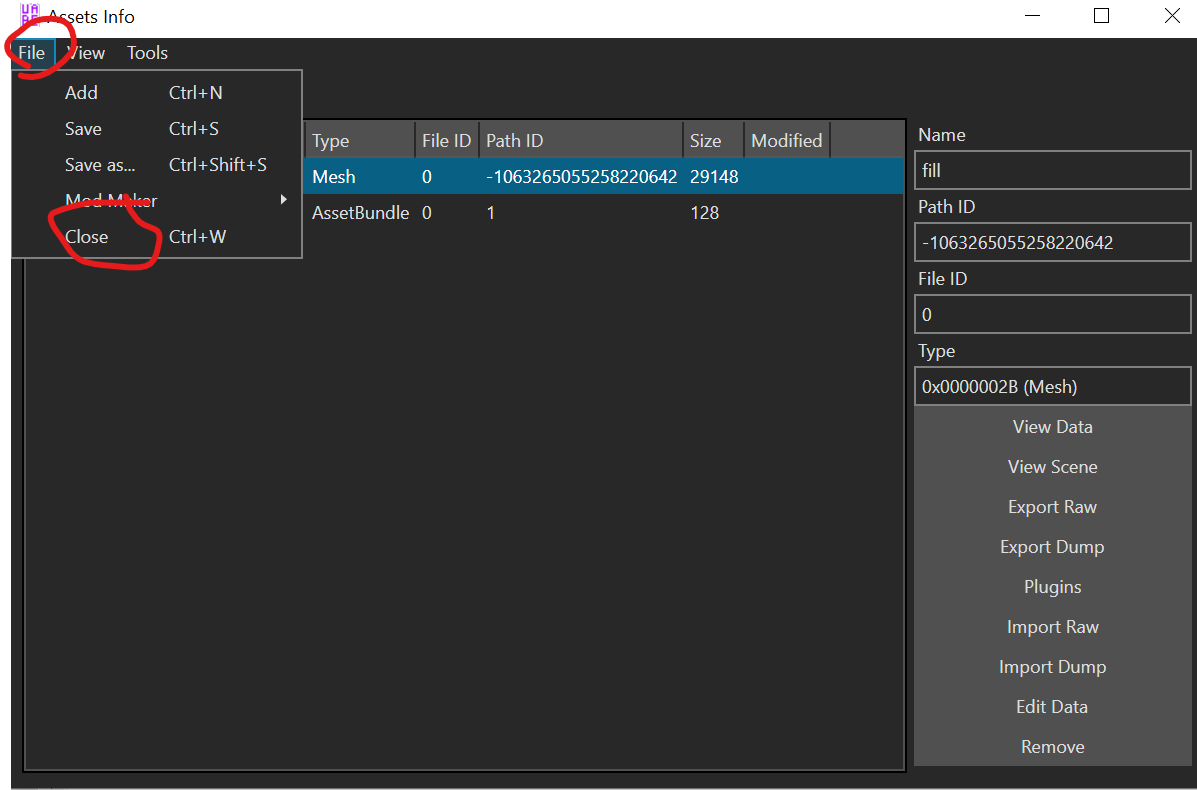Click the Import Dump button
Image resolution: width=1197 pixels, height=790 pixels.
1053,667
